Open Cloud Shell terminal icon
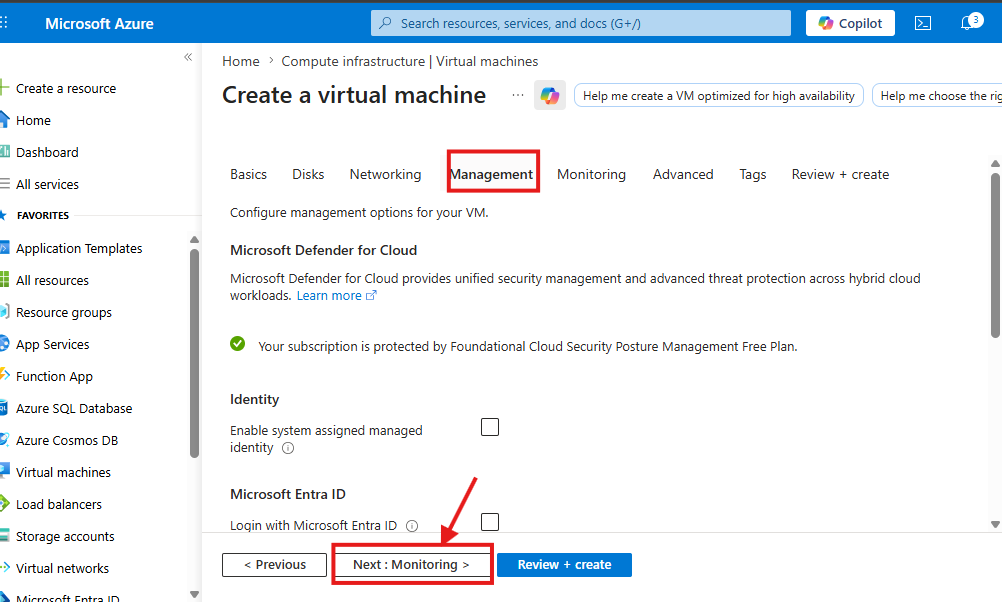 923,24
